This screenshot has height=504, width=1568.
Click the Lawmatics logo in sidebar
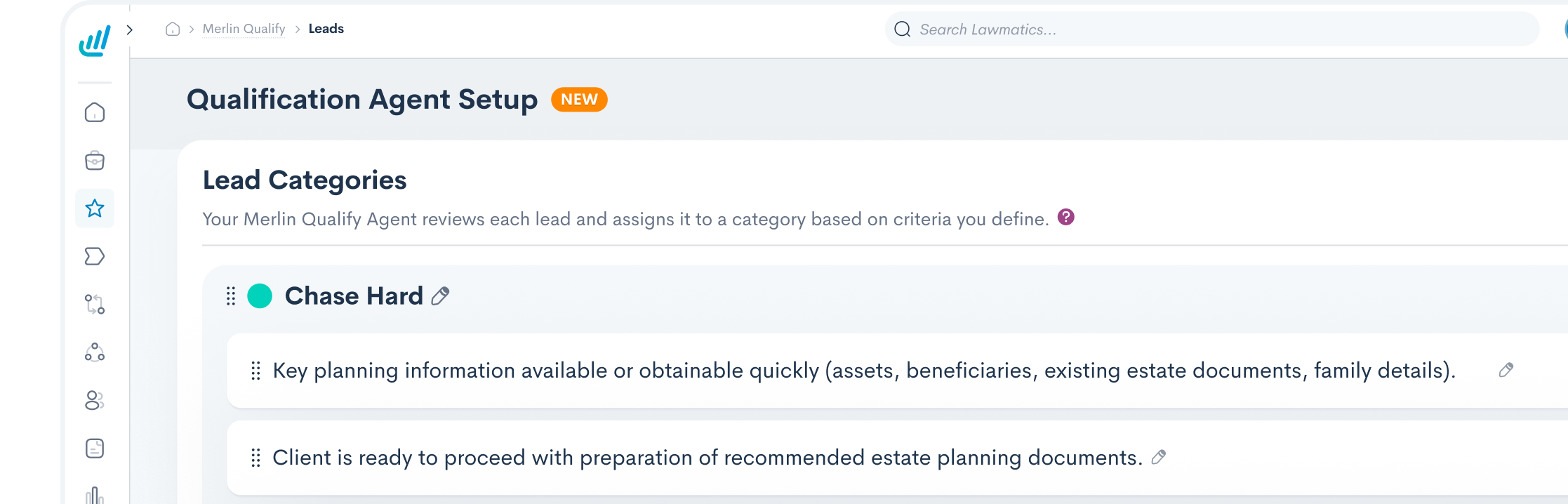click(x=95, y=41)
